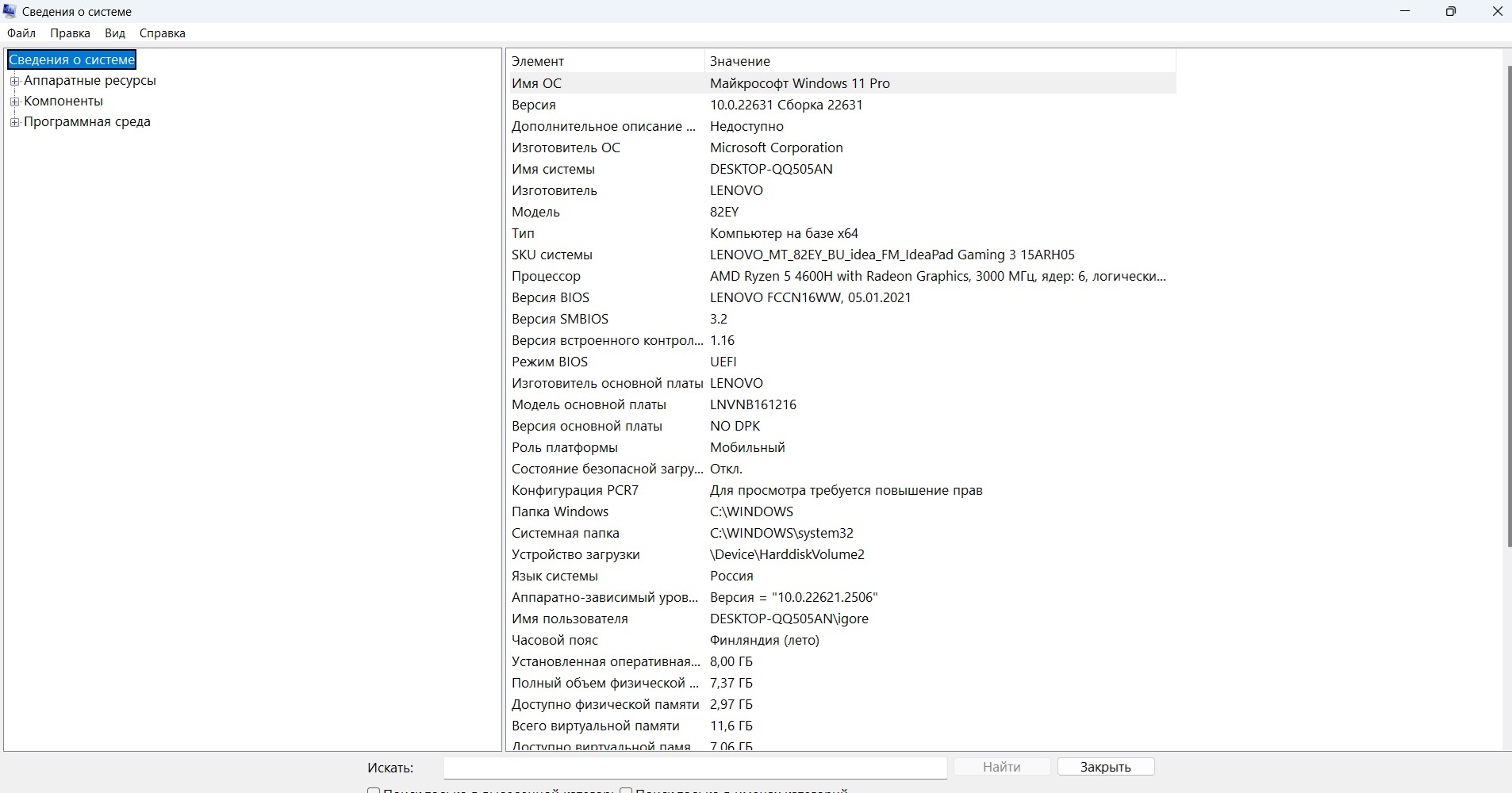Click into the Искать search field

coord(694,768)
